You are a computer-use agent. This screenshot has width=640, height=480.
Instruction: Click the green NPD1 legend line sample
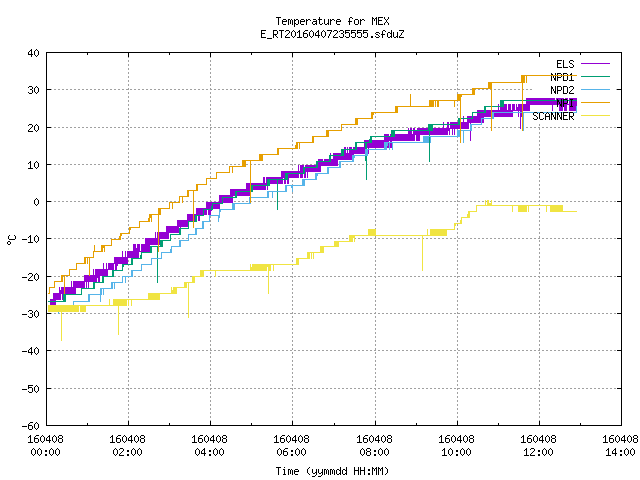pyautogui.click(x=595, y=76)
